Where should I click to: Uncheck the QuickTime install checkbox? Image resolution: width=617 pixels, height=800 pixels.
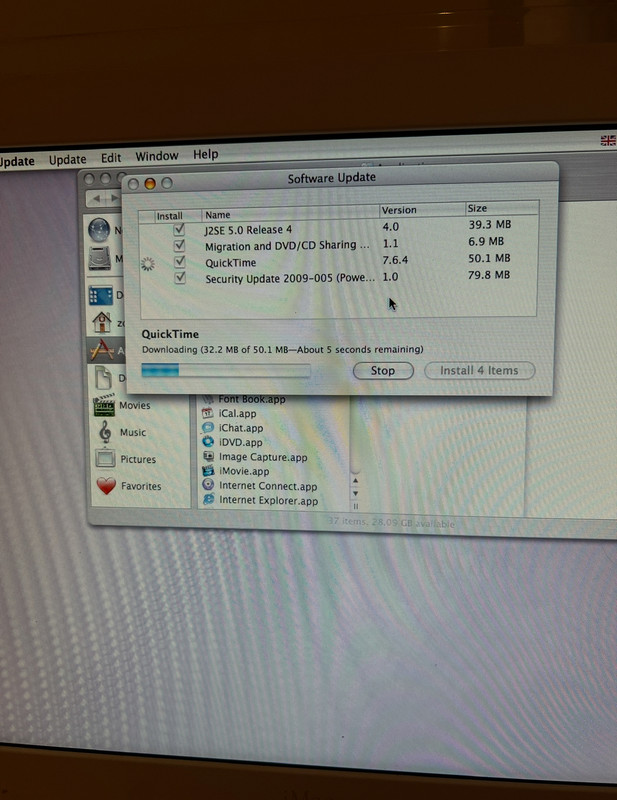[x=179, y=262]
